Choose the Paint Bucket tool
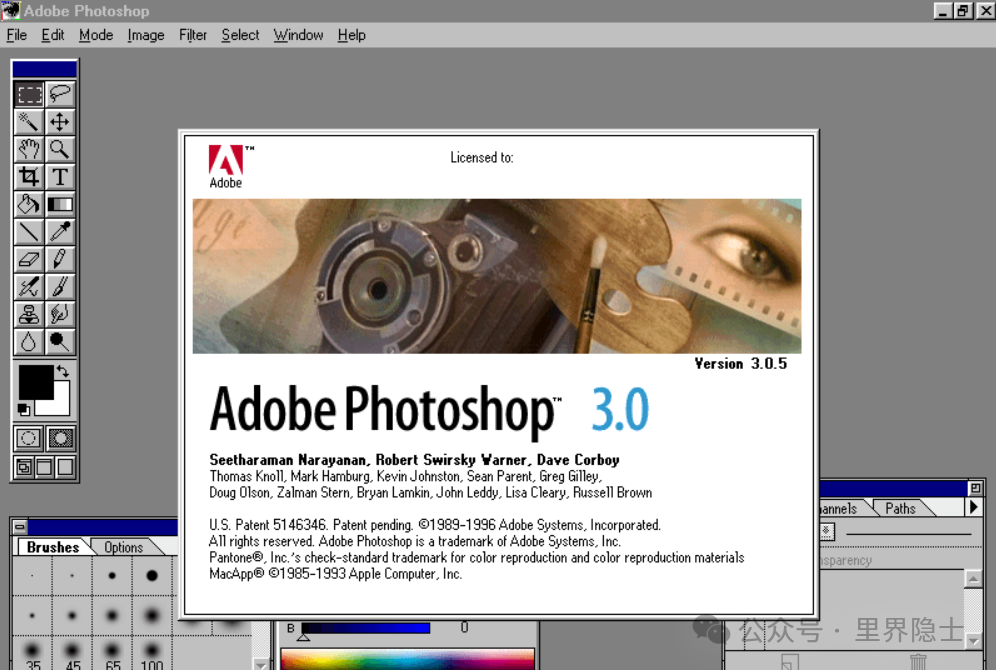Screen dimensions: 996x670 [29, 205]
